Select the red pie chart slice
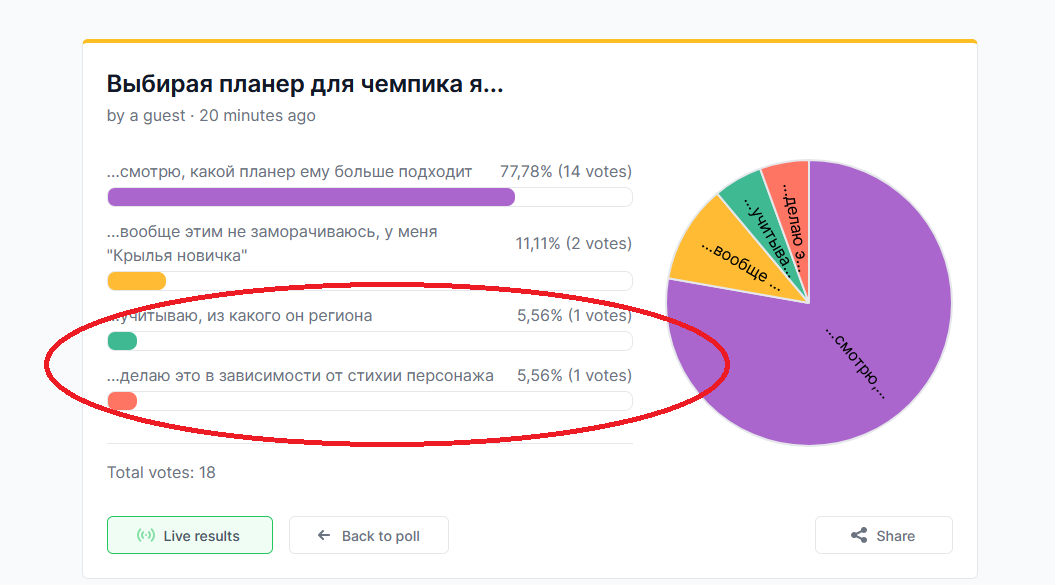 pos(792,215)
